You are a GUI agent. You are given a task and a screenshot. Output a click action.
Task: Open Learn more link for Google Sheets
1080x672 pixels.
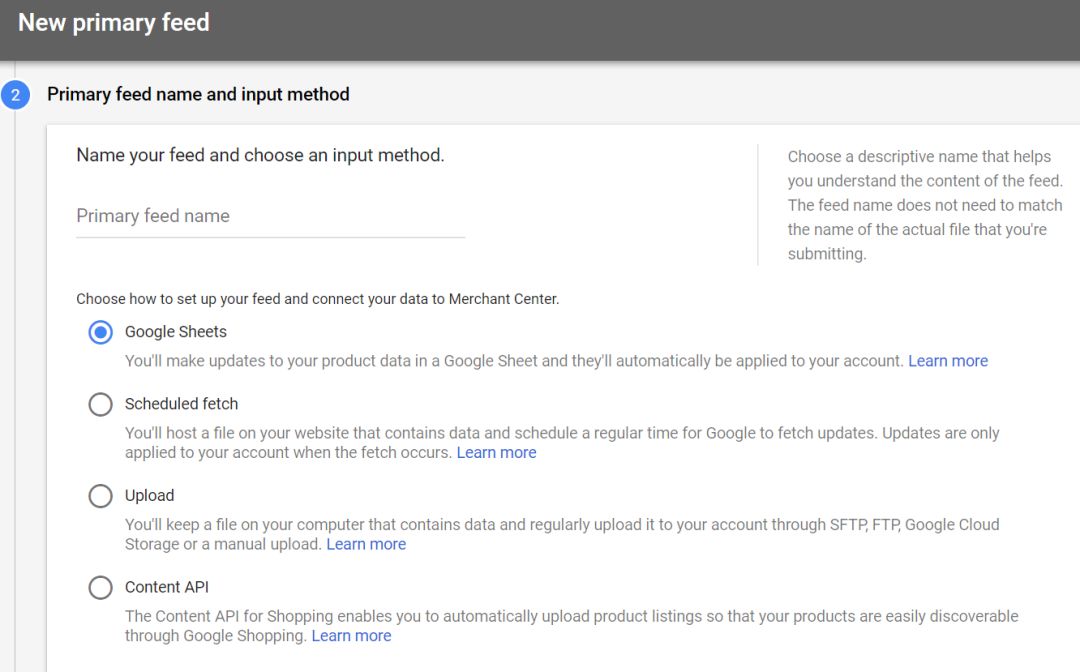pos(947,361)
